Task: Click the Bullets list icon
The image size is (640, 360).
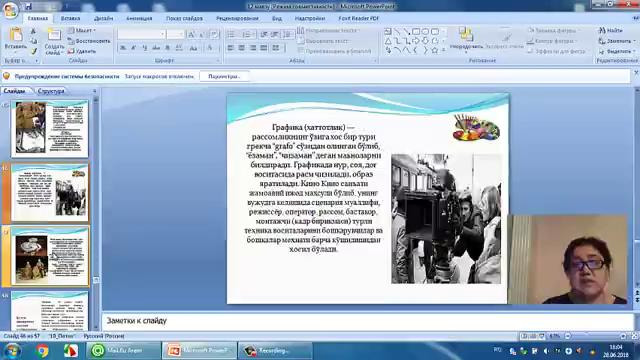Action: [x=232, y=34]
